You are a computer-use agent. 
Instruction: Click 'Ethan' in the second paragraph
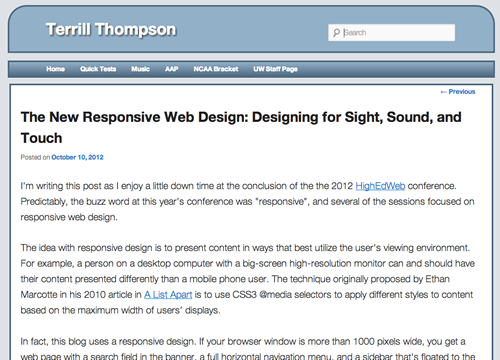click(437, 279)
